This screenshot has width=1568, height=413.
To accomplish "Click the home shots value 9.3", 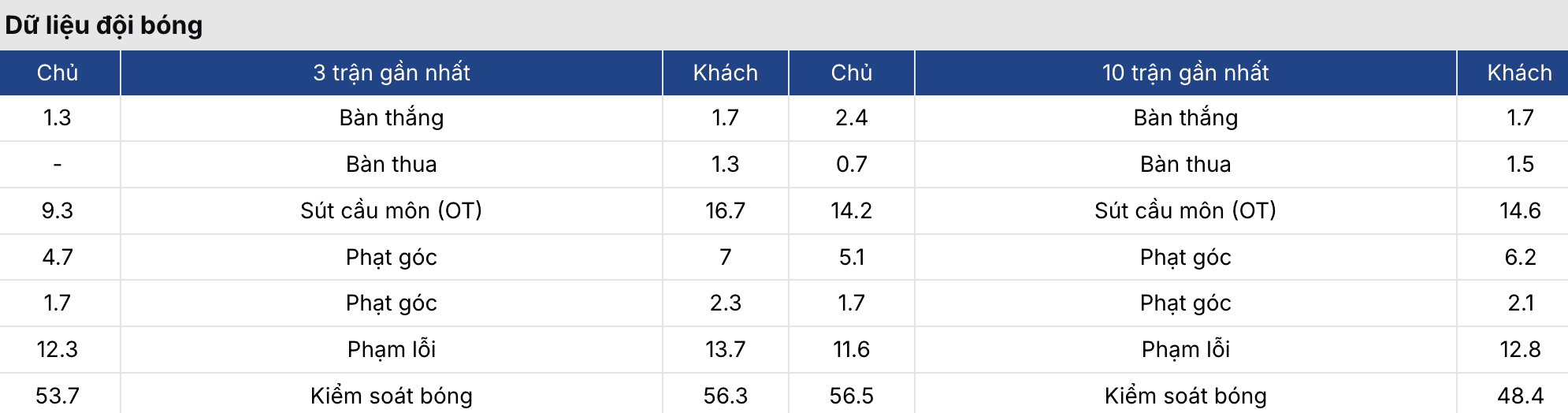I will pyautogui.click(x=58, y=210).
